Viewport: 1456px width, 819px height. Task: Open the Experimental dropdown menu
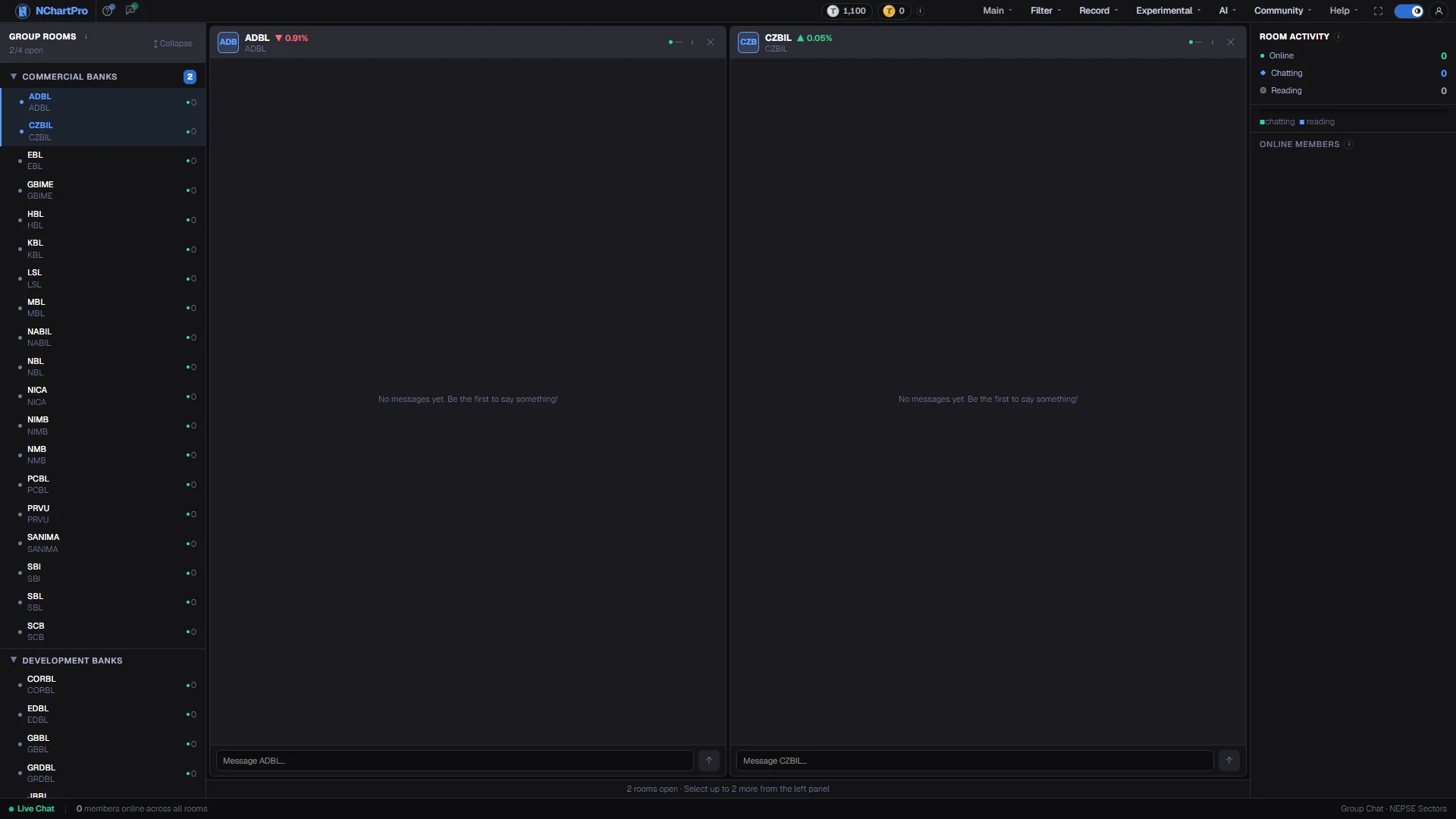point(1168,11)
